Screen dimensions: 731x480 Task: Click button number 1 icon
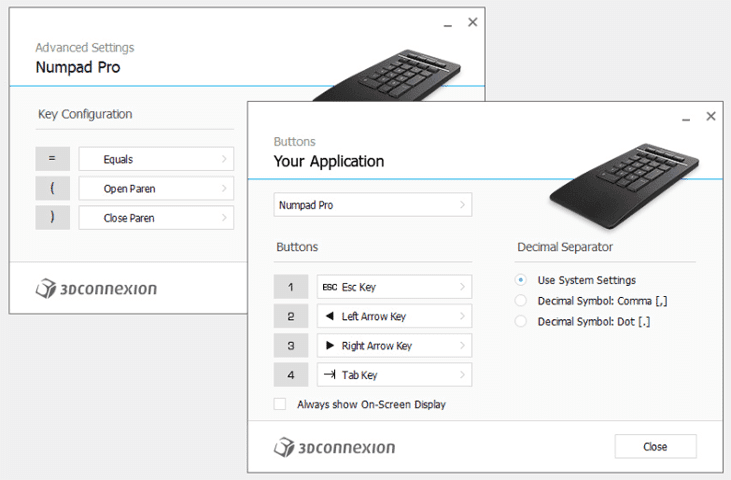(291, 287)
